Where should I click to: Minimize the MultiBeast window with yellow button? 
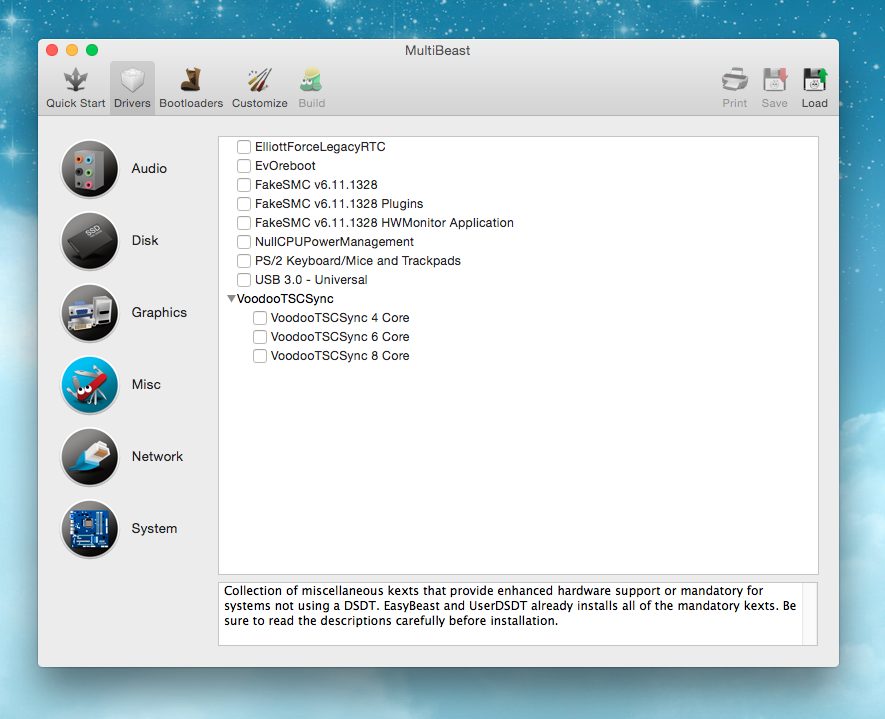point(72,50)
